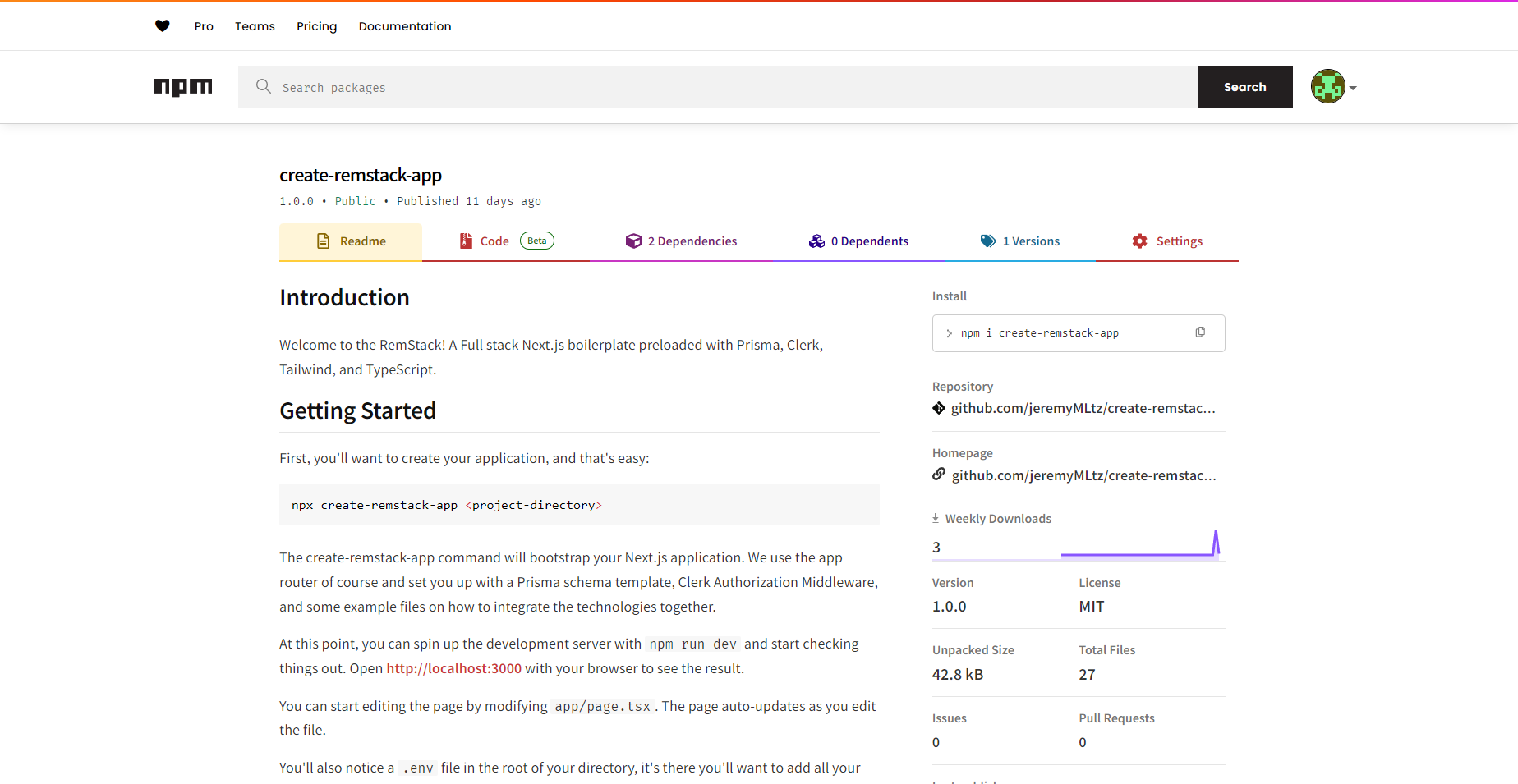
Task: Click the Getting Started heading
Action: pos(357,410)
